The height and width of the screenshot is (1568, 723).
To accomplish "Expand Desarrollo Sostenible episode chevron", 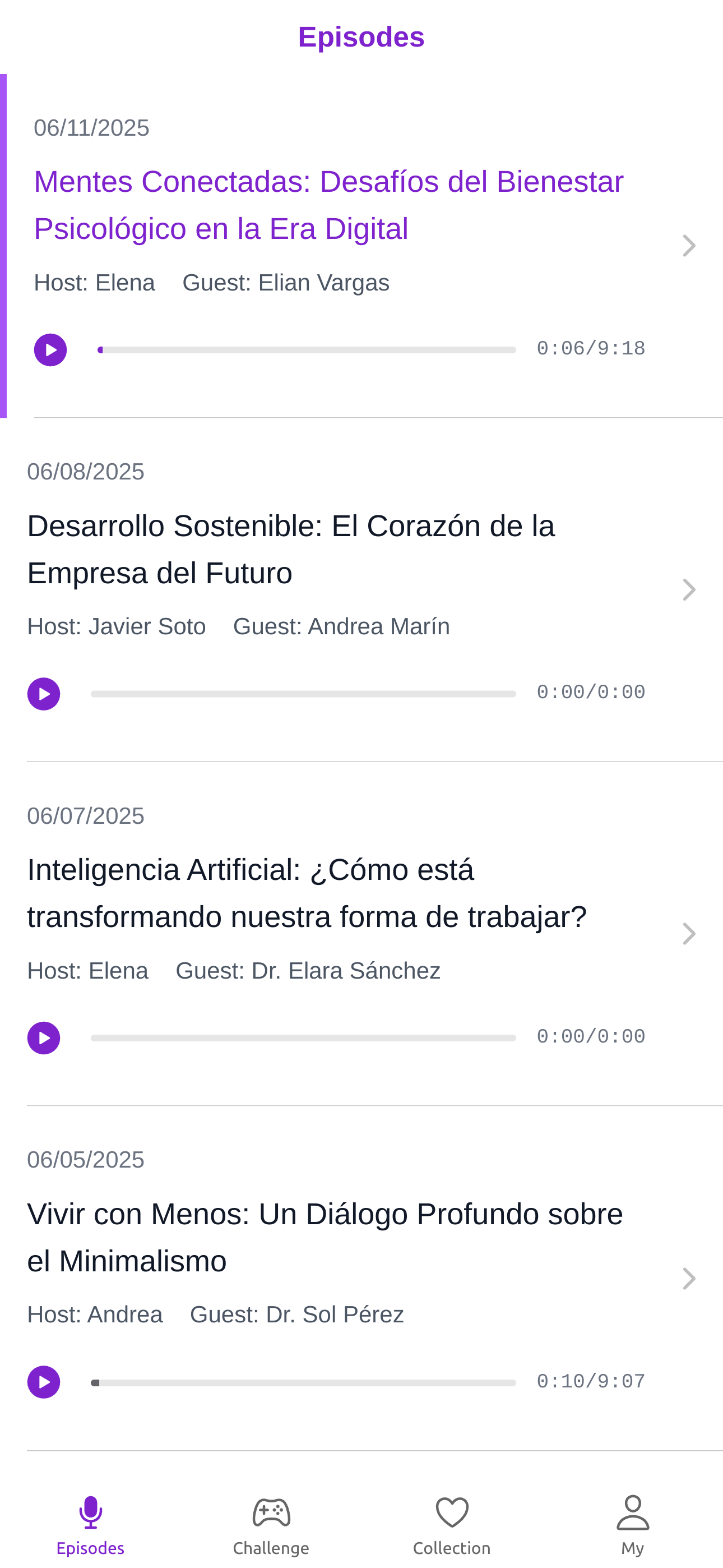I will [689, 590].
